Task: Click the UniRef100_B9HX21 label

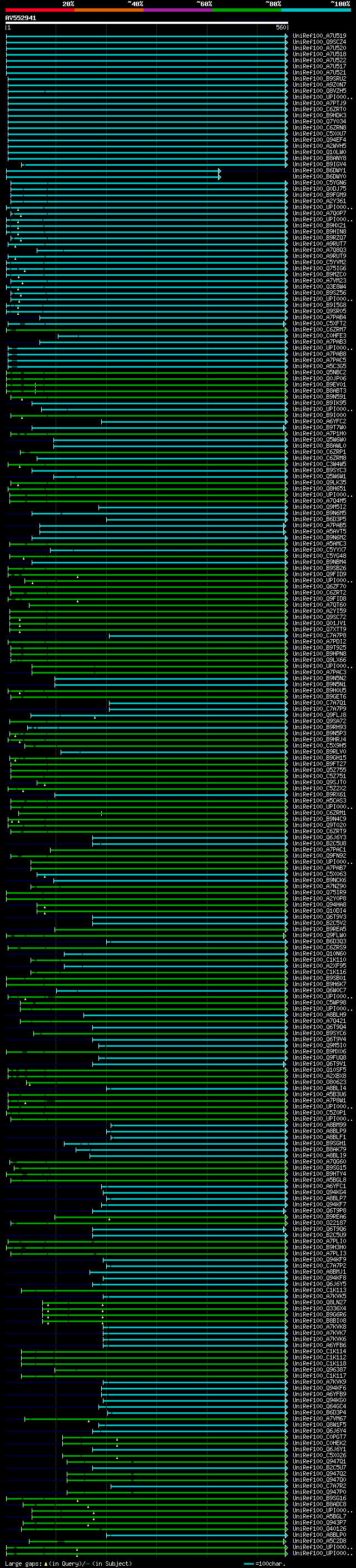Action: click(319, 225)
